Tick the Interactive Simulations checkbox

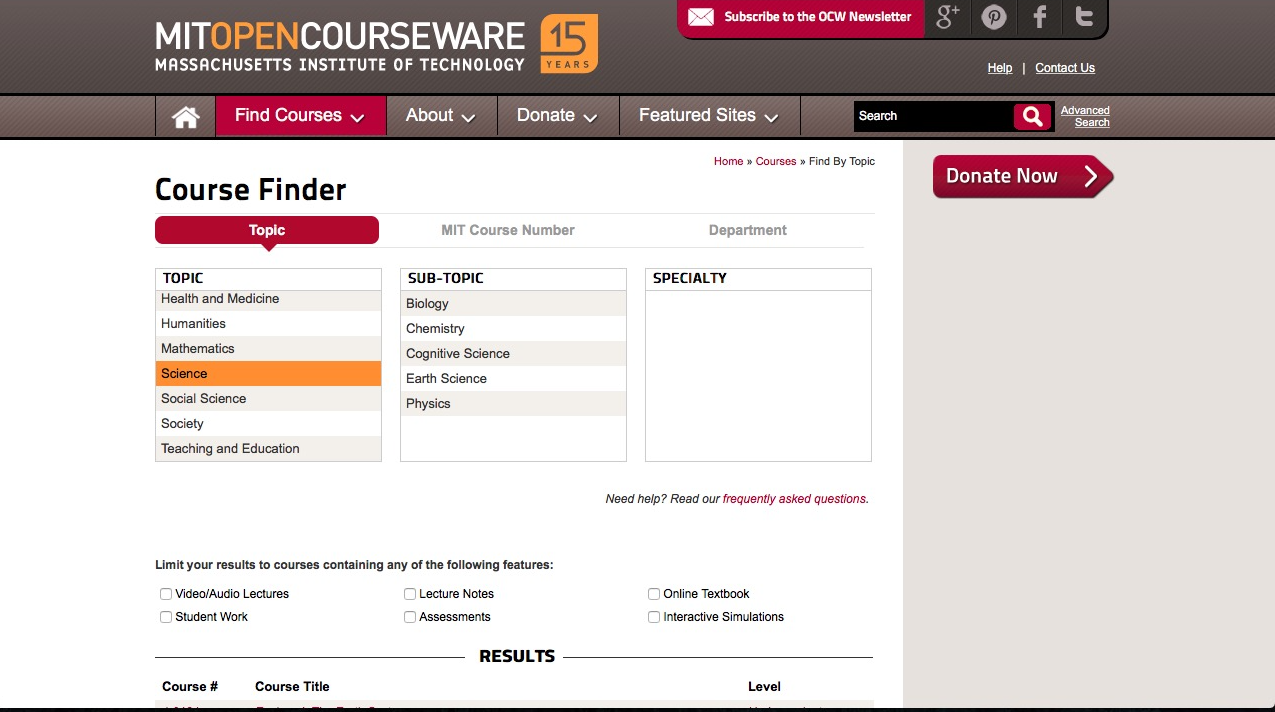point(654,617)
